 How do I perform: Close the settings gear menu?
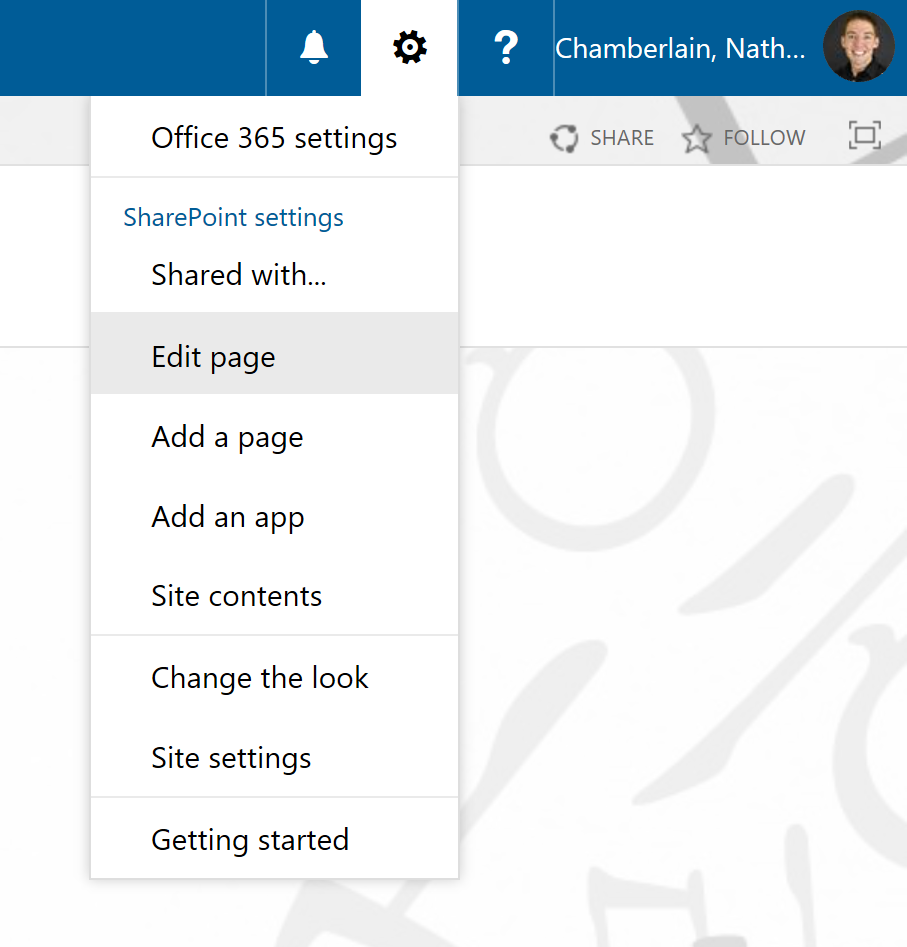[409, 47]
